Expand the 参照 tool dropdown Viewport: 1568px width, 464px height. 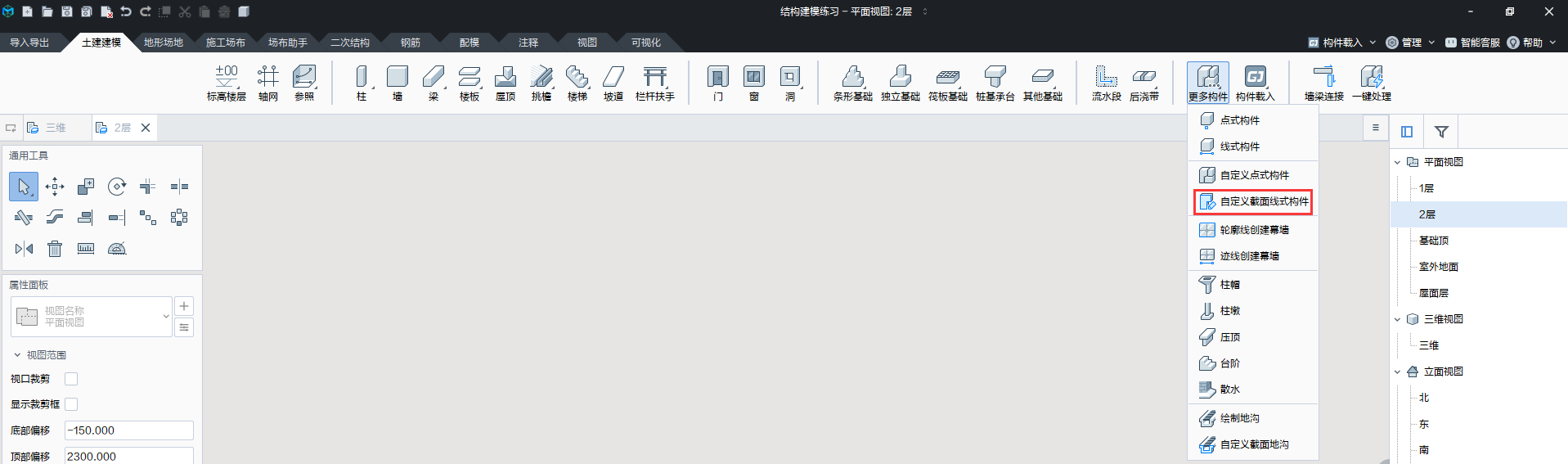304,83
